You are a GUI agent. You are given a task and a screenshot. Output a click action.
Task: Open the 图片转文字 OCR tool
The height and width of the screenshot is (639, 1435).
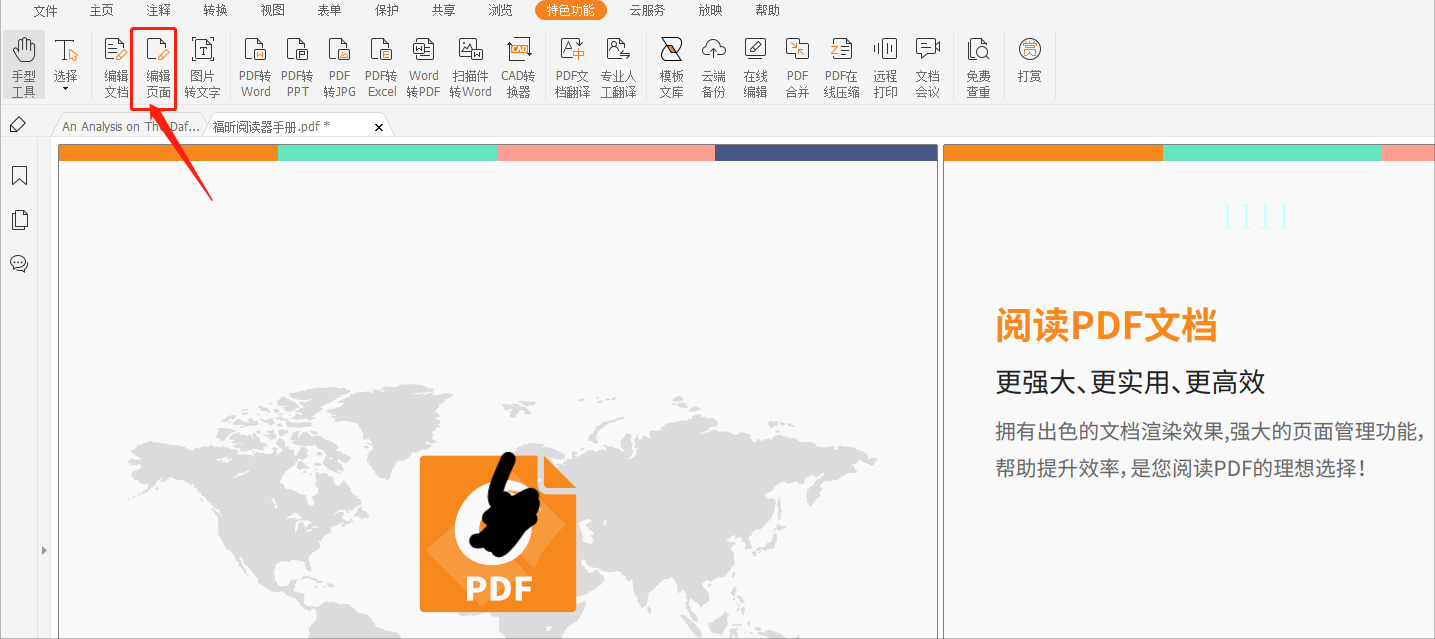click(202, 67)
